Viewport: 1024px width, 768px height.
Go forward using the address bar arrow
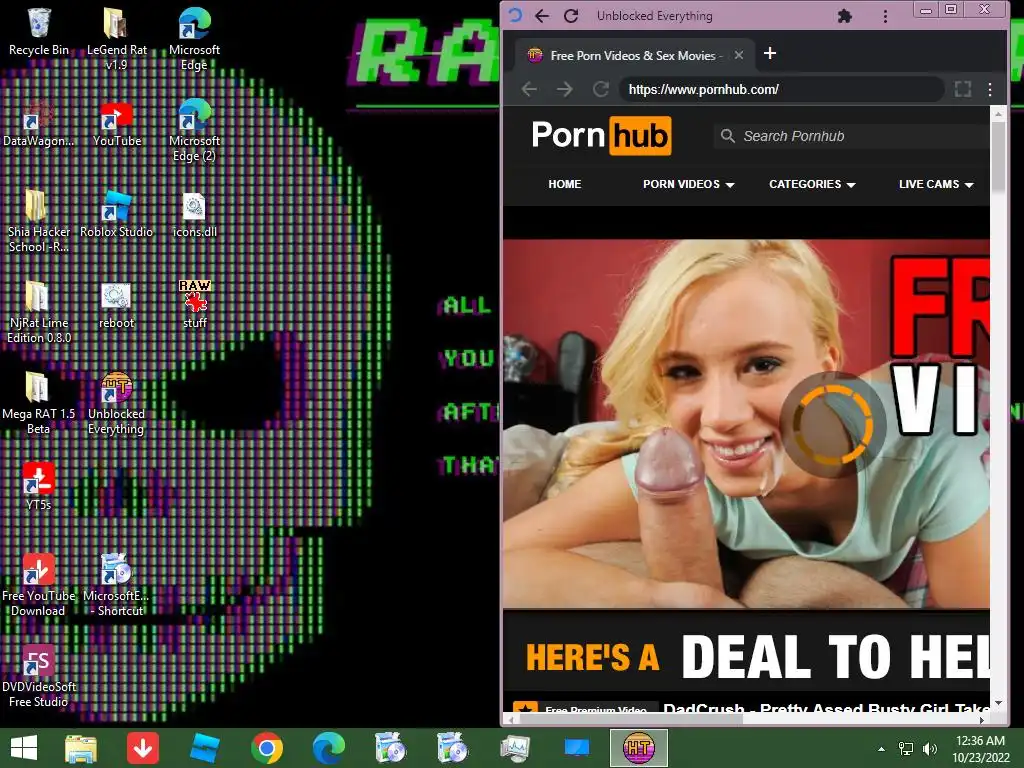[565, 89]
